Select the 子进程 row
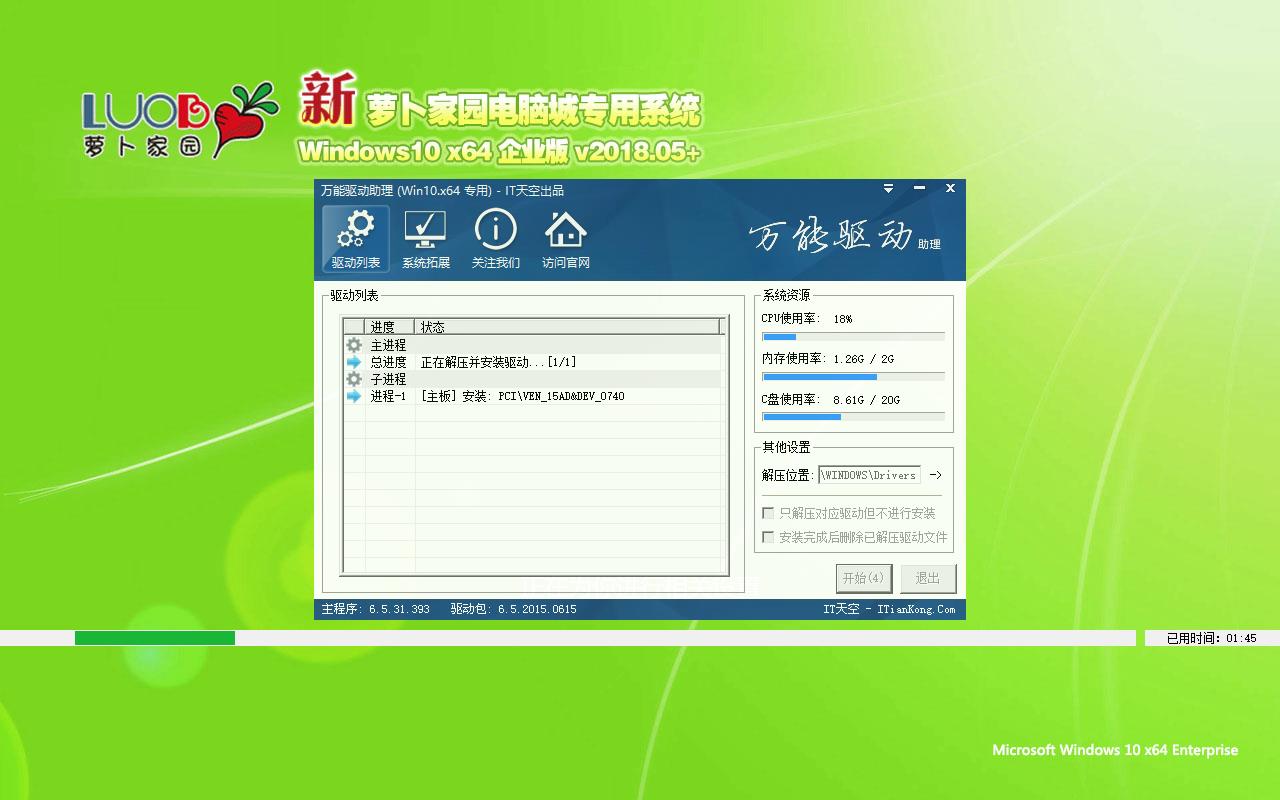 (x=532, y=379)
